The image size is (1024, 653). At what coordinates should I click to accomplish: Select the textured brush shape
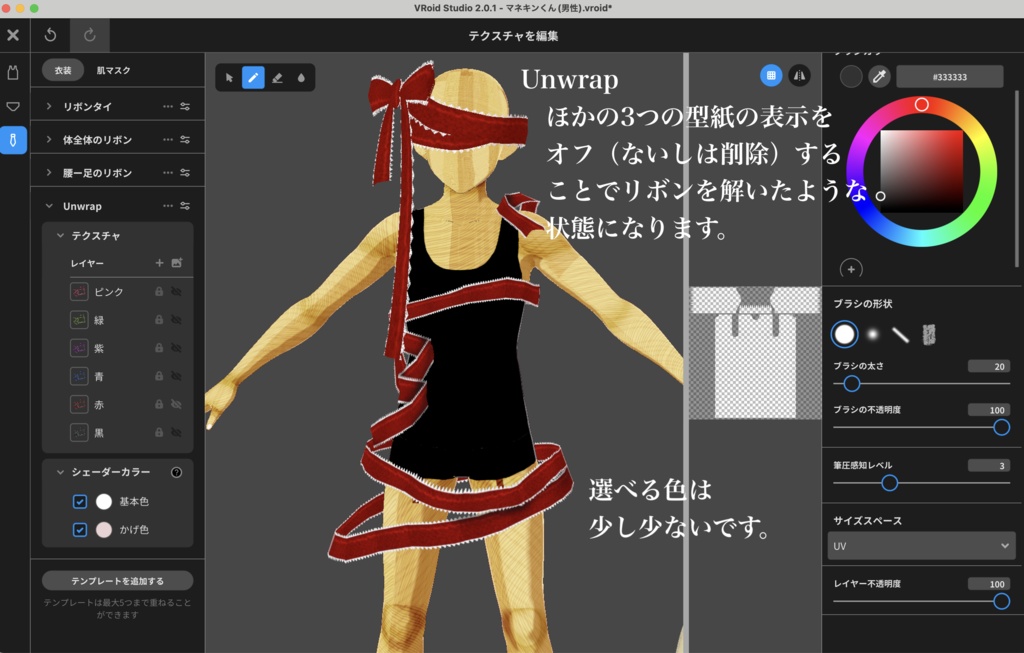(927, 334)
